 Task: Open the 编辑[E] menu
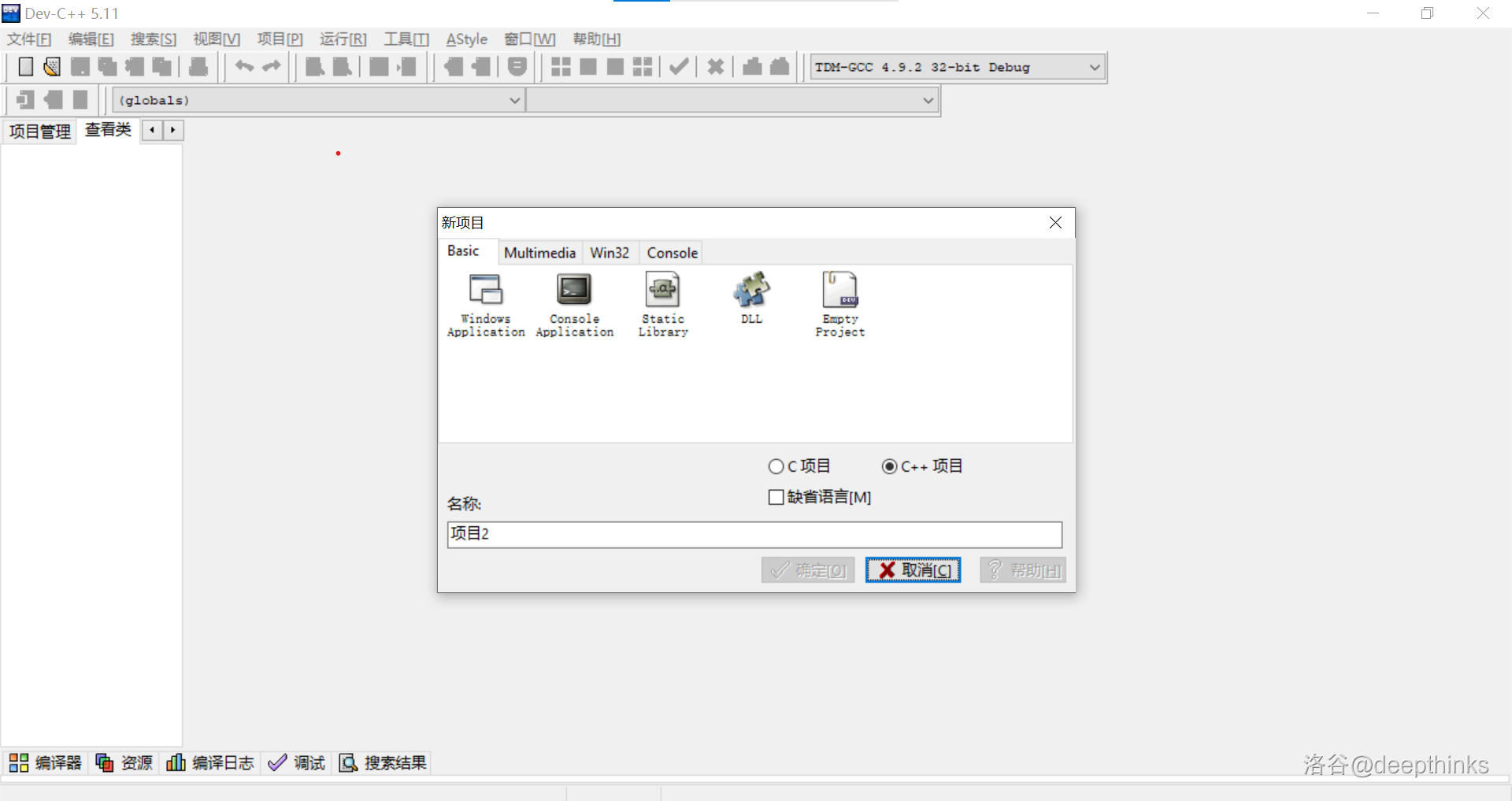91,39
